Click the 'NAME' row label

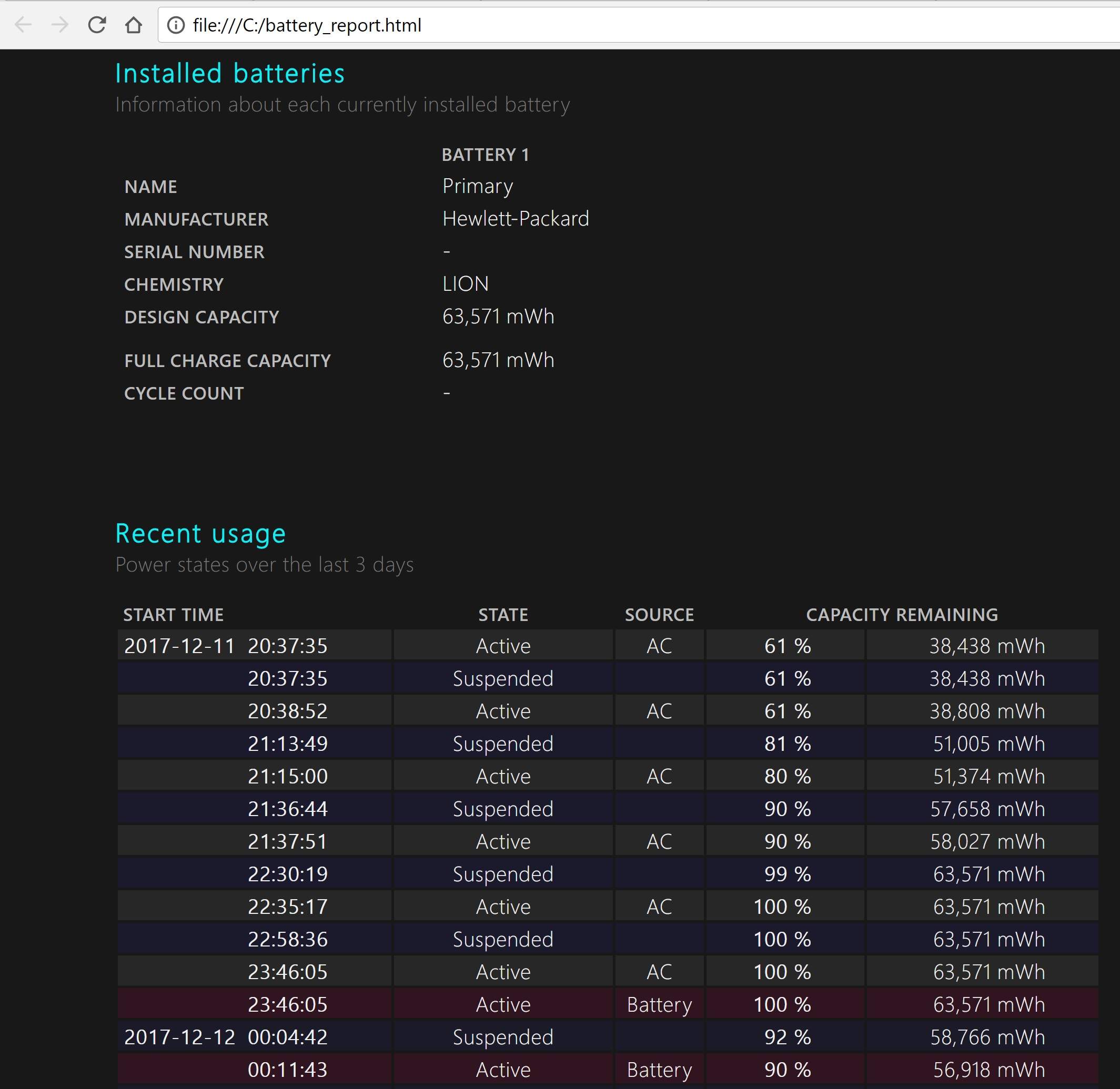coord(150,187)
